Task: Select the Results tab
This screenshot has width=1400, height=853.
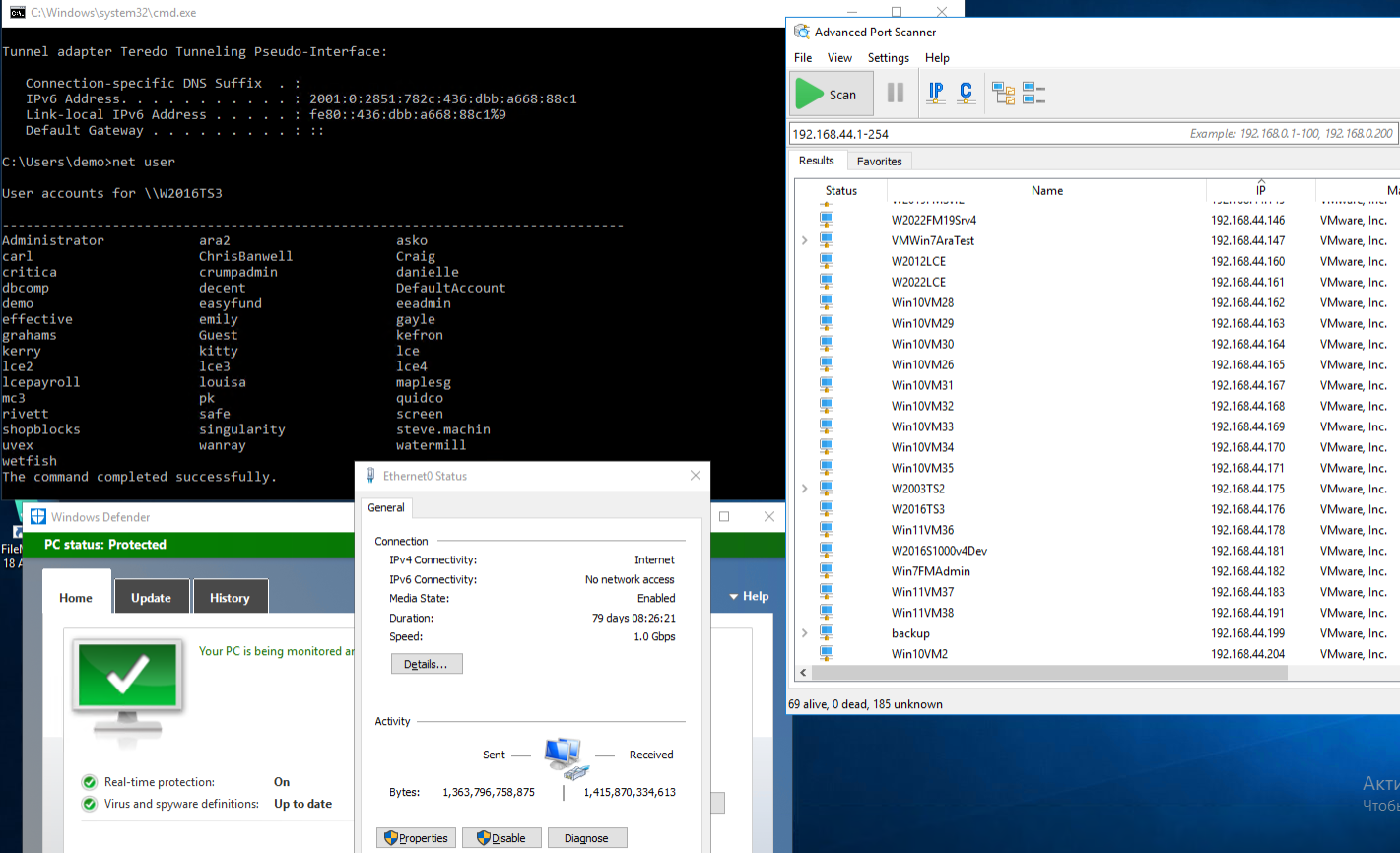Action: click(817, 161)
